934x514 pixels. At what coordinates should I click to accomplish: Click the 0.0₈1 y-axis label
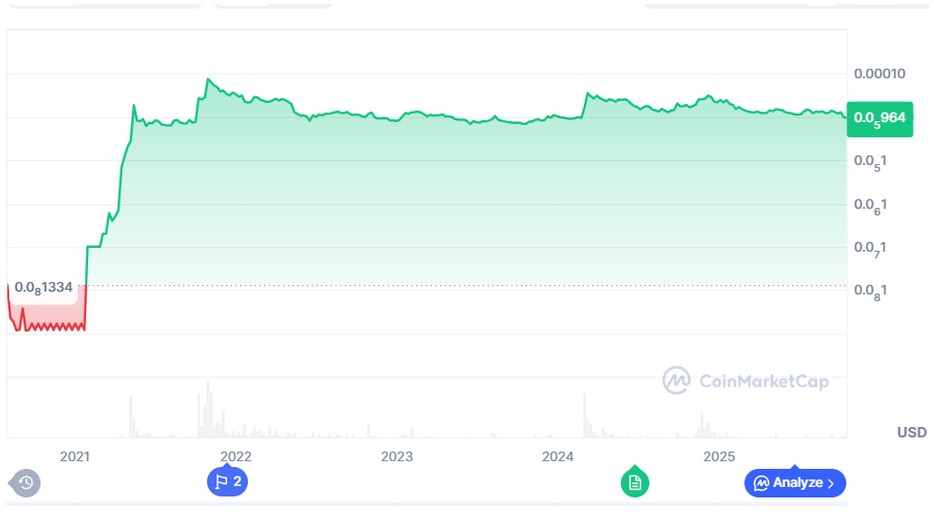click(x=872, y=291)
